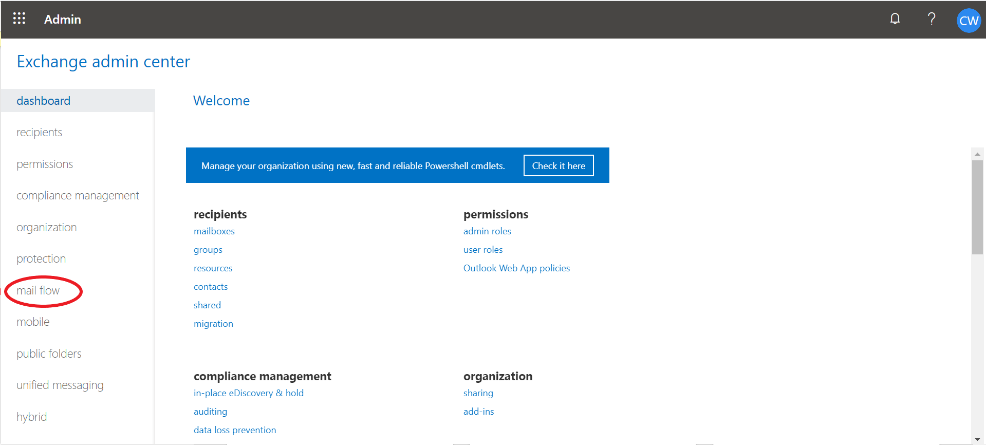Open recipients in the left navigation
This screenshot has height=445, width=986.
click(x=39, y=132)
